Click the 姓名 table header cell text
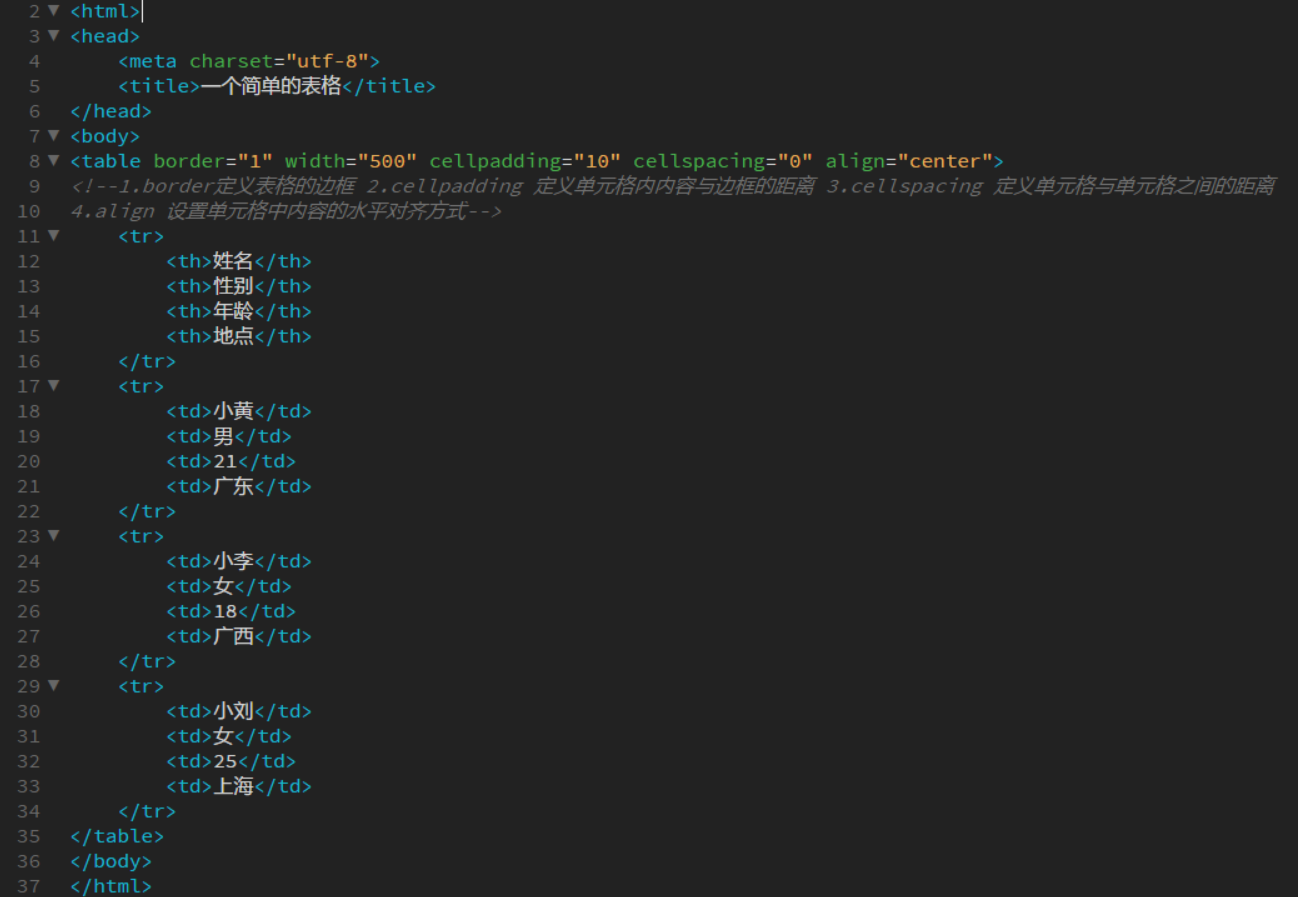The width and height of the screenshot is (1298, 897). coord(233,261)
